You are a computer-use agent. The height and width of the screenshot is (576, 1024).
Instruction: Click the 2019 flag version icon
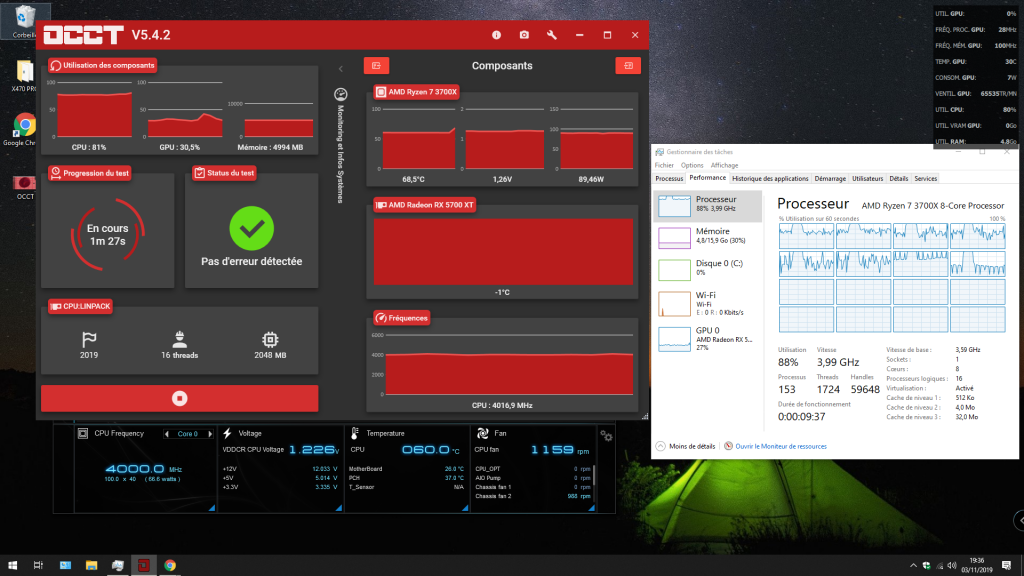click(89, 340)
